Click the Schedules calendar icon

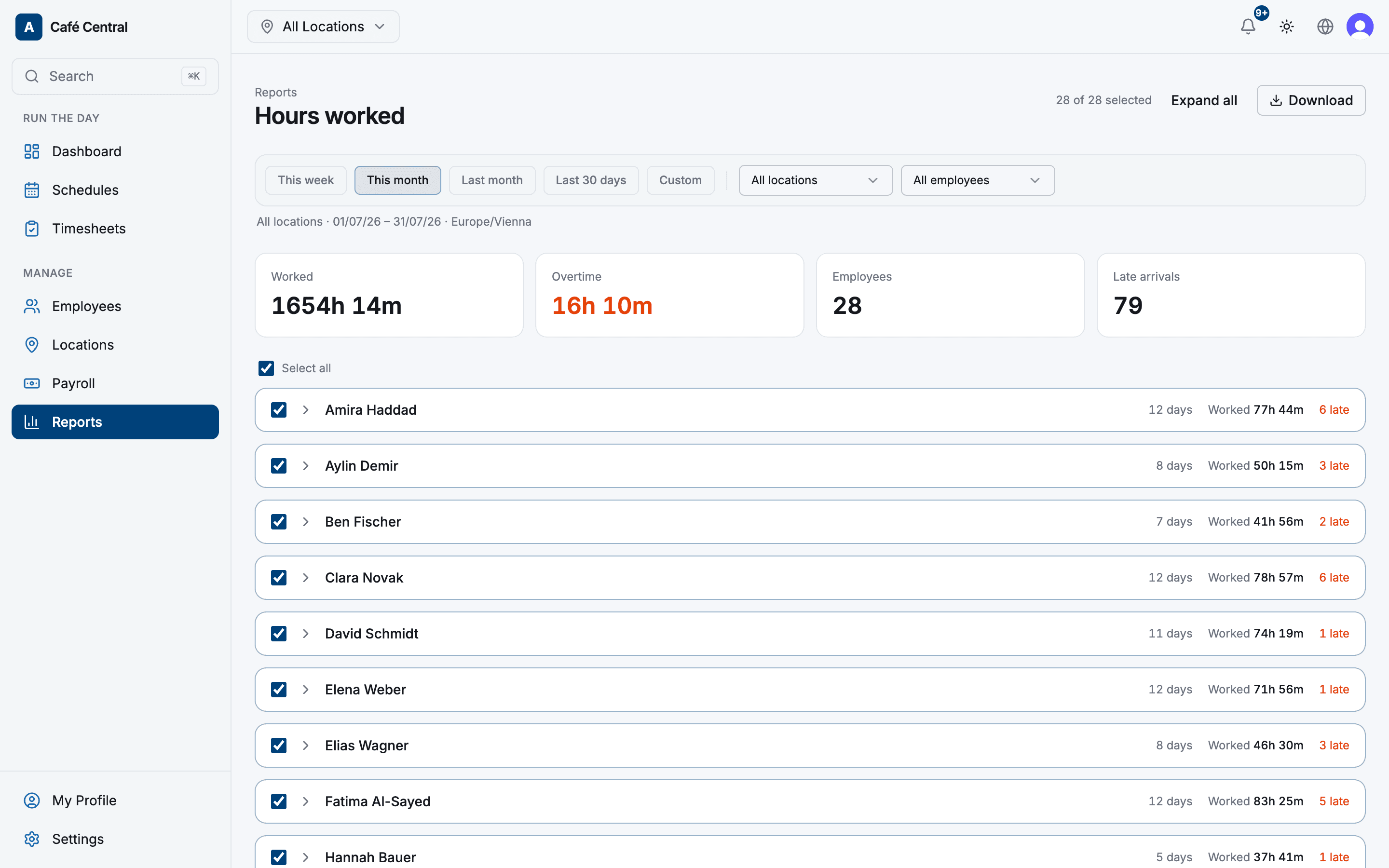[x=31, y=190]
